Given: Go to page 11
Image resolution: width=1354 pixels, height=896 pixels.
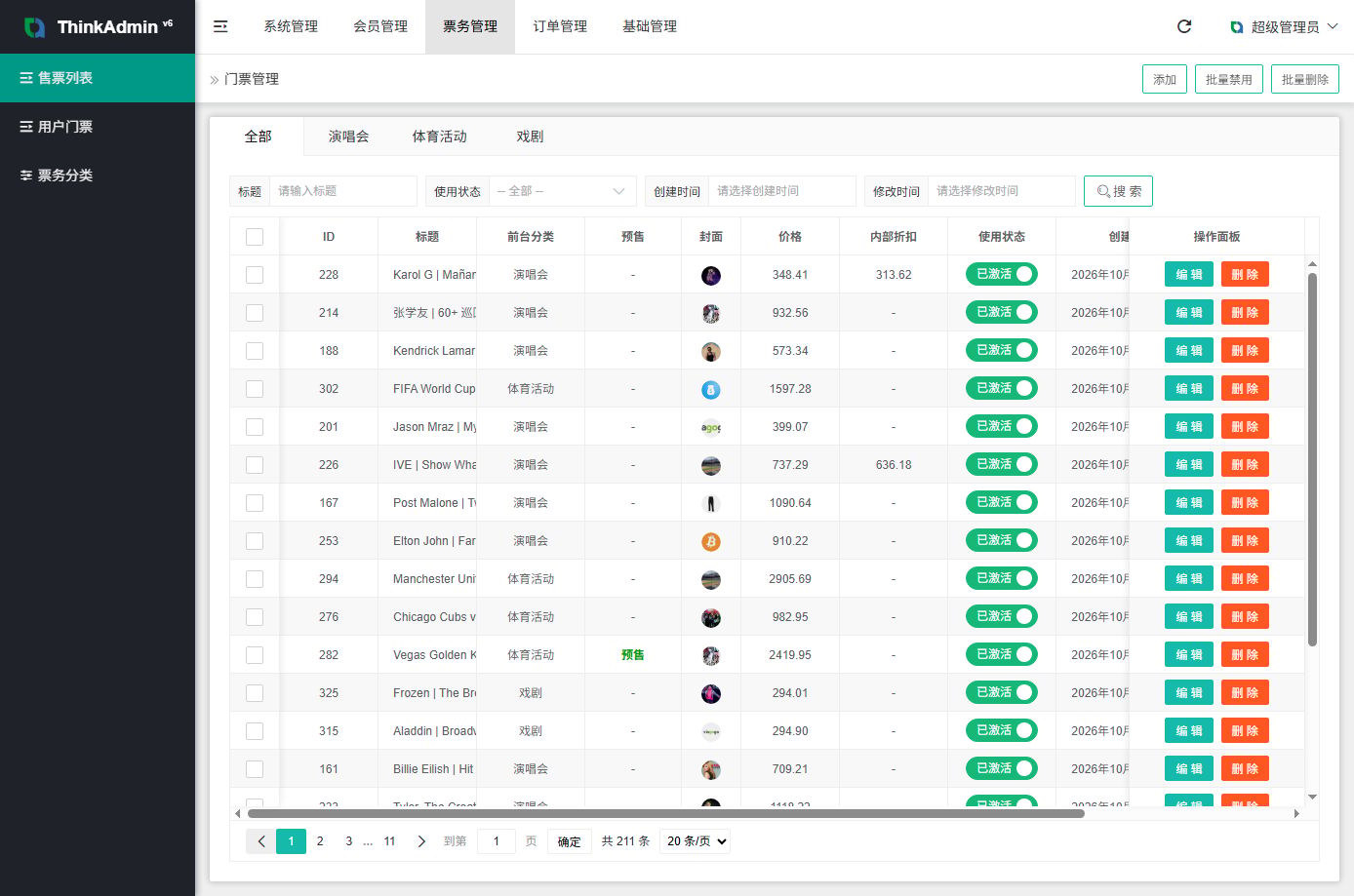Looking at the screenshot, I should tap(389, 841).
